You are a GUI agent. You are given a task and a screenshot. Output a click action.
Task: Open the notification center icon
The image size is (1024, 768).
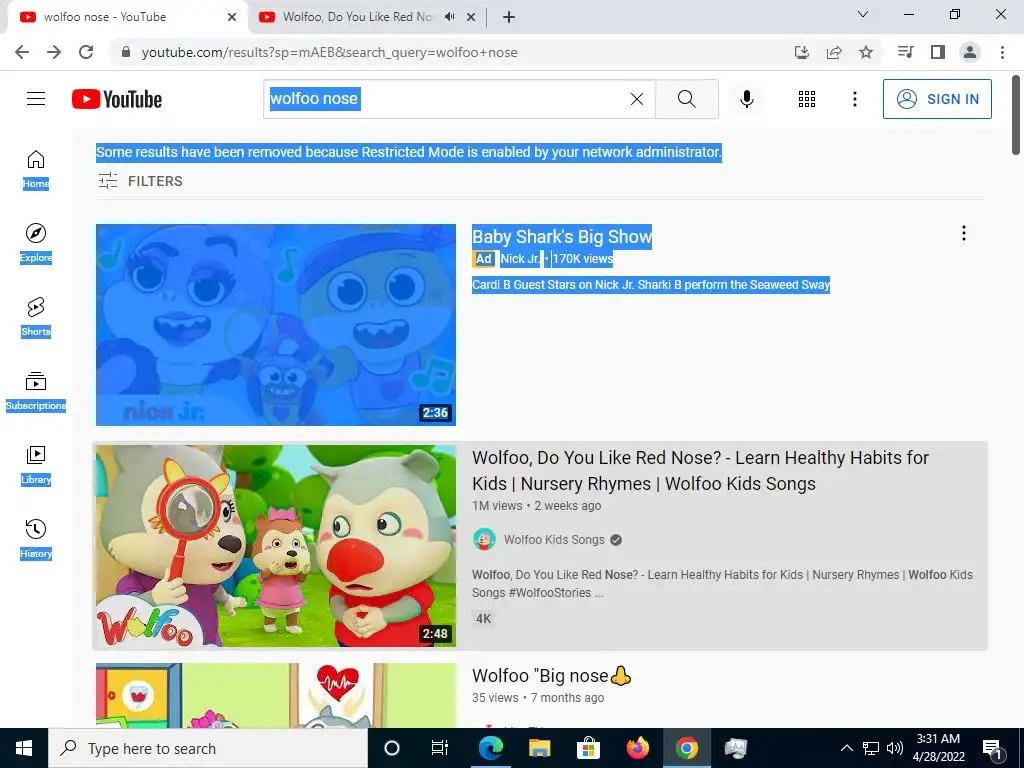[993, 748]
